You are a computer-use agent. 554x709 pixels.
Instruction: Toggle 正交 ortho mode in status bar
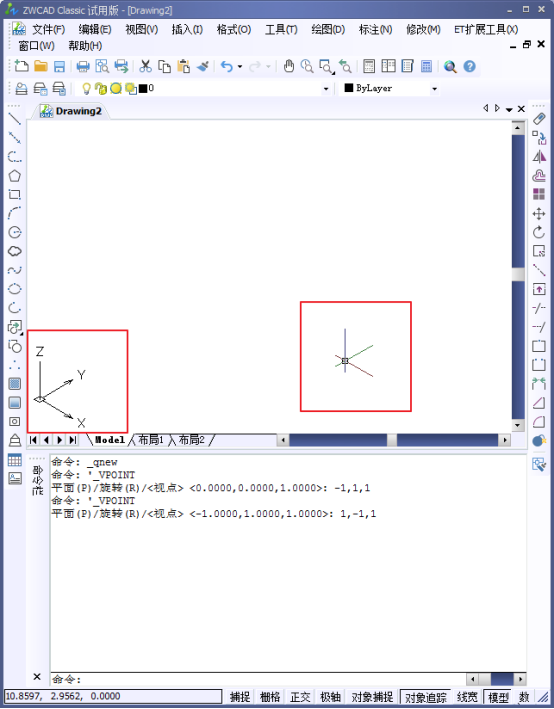pos(300,697)
